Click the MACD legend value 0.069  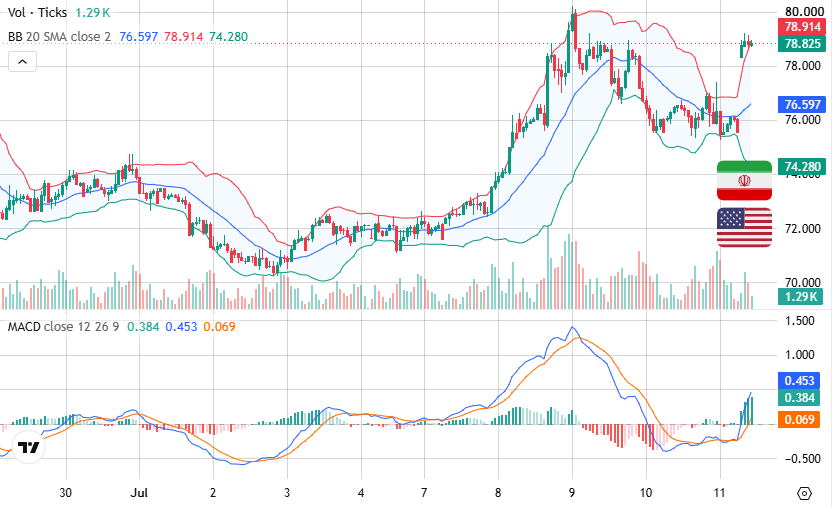tap(219, 327)
